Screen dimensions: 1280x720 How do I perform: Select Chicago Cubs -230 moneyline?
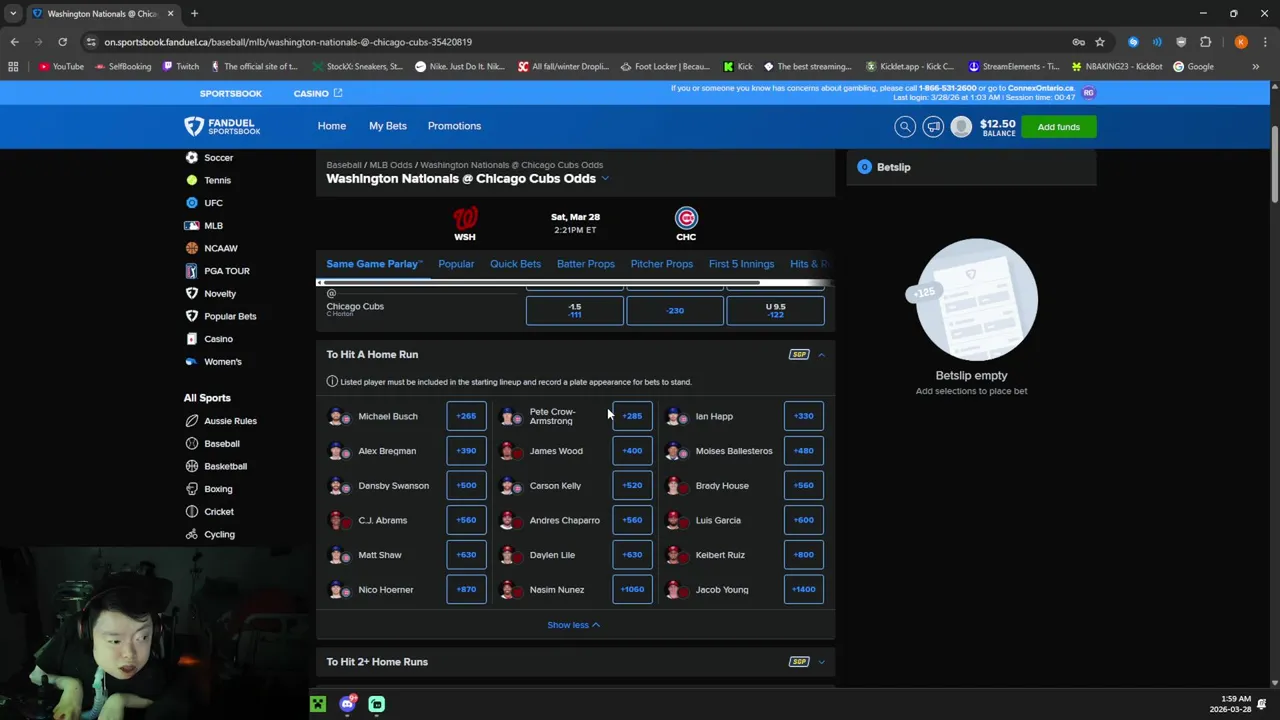(675, 310)
